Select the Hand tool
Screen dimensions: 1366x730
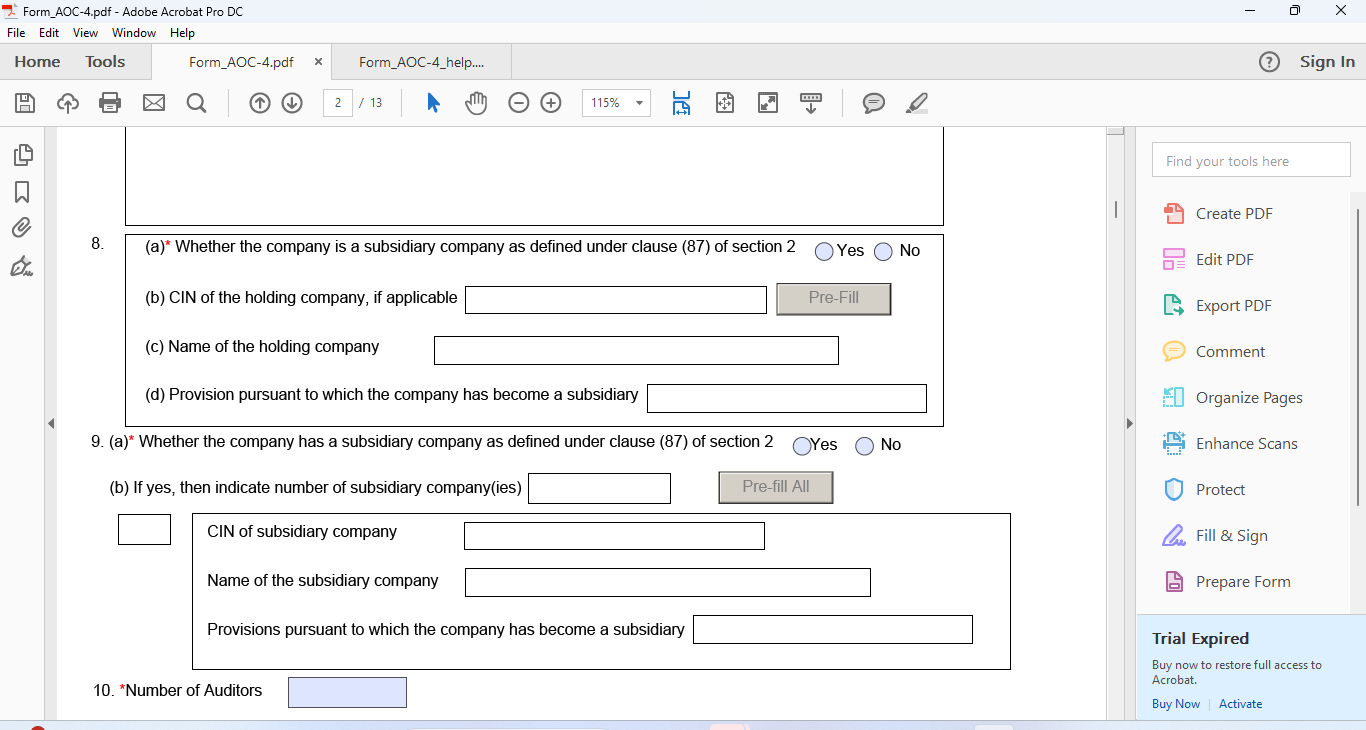pyautogui.click(x=476, y=102)
